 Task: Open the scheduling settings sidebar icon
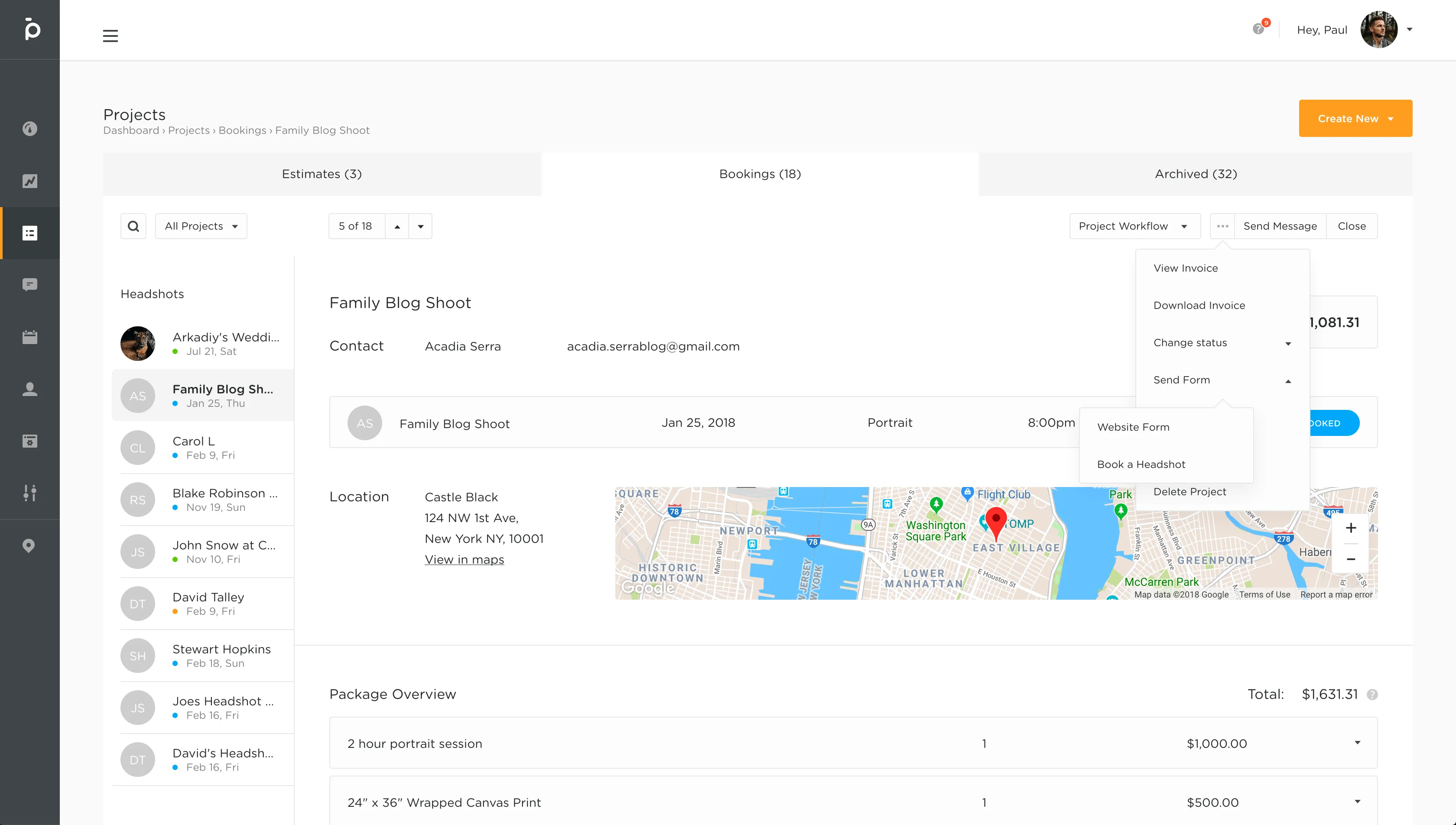tap(29, 441)
